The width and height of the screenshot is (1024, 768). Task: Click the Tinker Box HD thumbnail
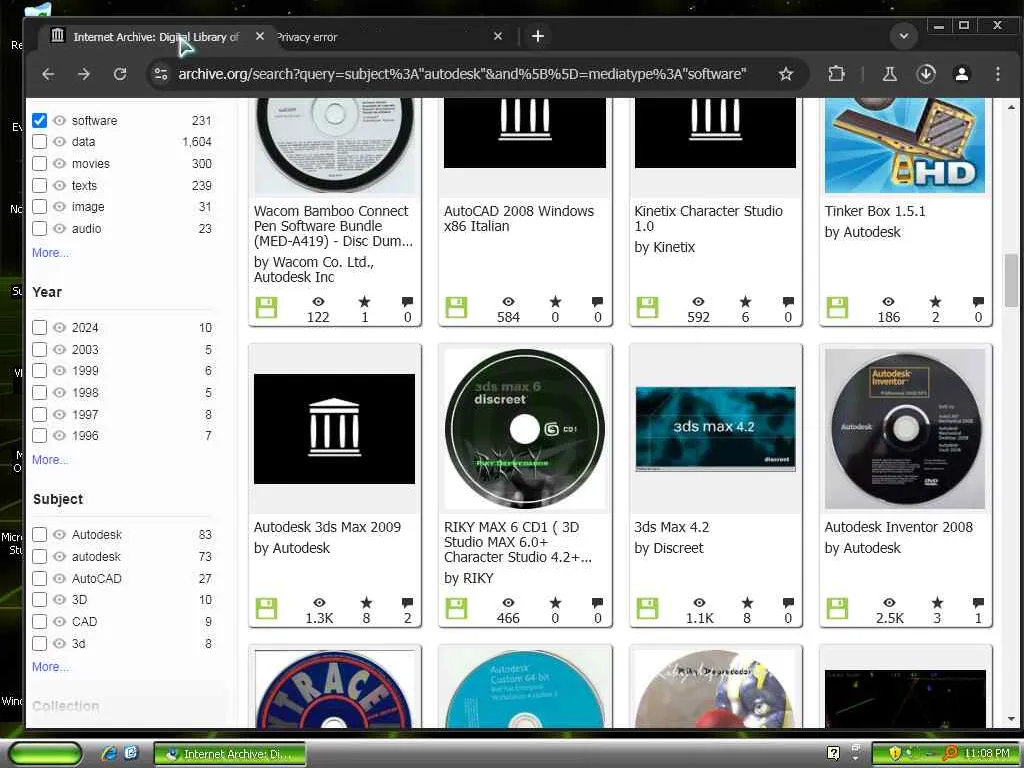905,145
